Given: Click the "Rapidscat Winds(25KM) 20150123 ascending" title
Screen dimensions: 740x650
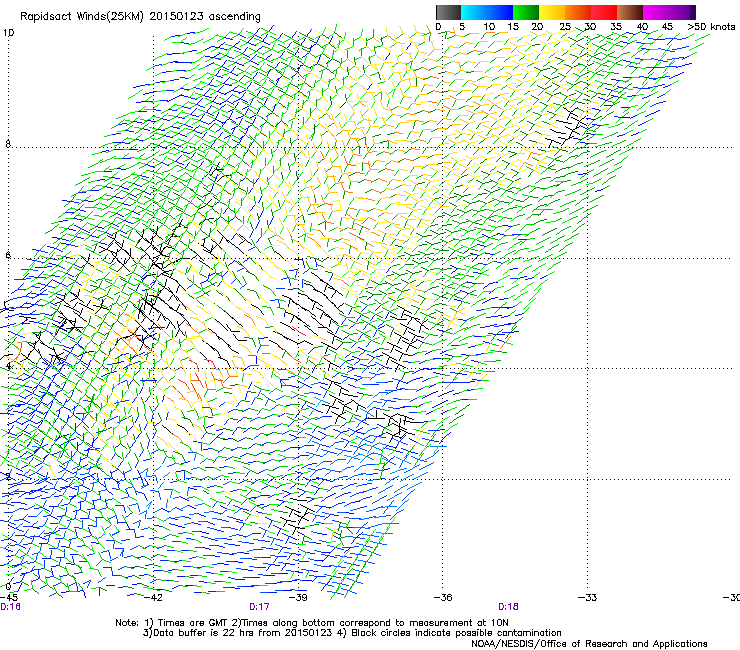Looking at the screenshot, I should (x=140, y=17).
